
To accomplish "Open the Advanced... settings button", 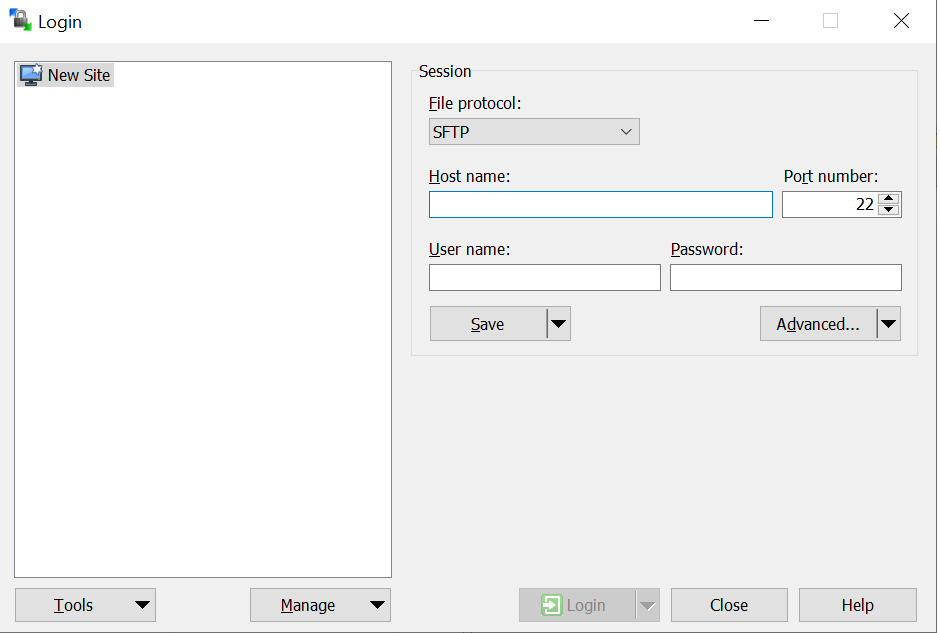I will [x=817, y=324].
